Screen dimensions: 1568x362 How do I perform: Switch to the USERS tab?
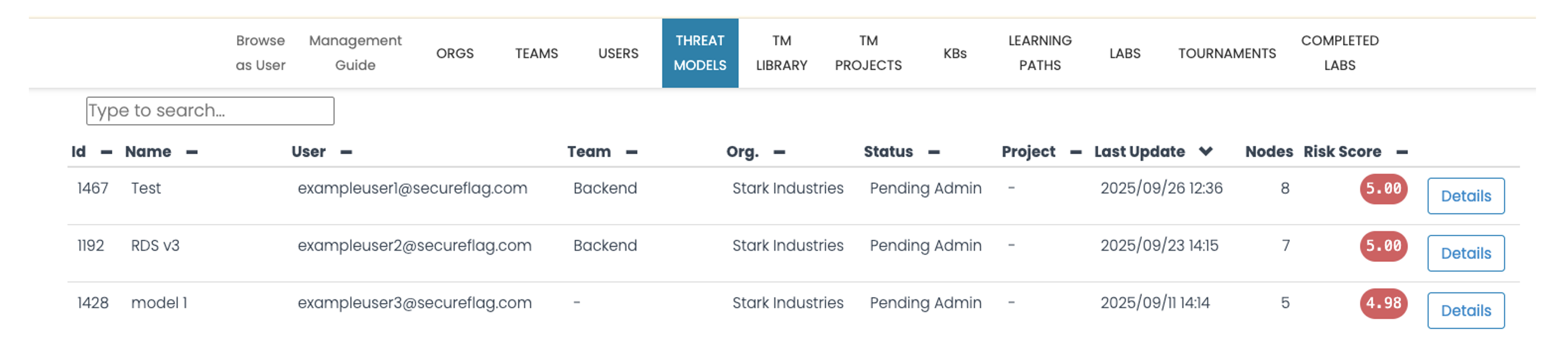(x=618, y=54)
